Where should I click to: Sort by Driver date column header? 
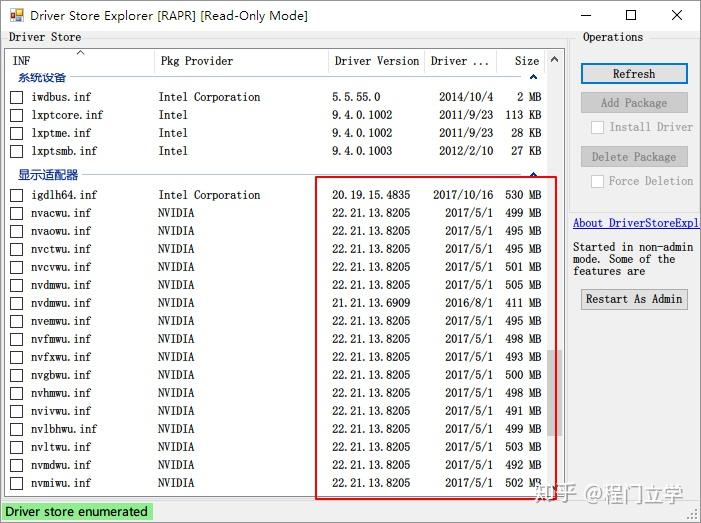click(460, 61)
